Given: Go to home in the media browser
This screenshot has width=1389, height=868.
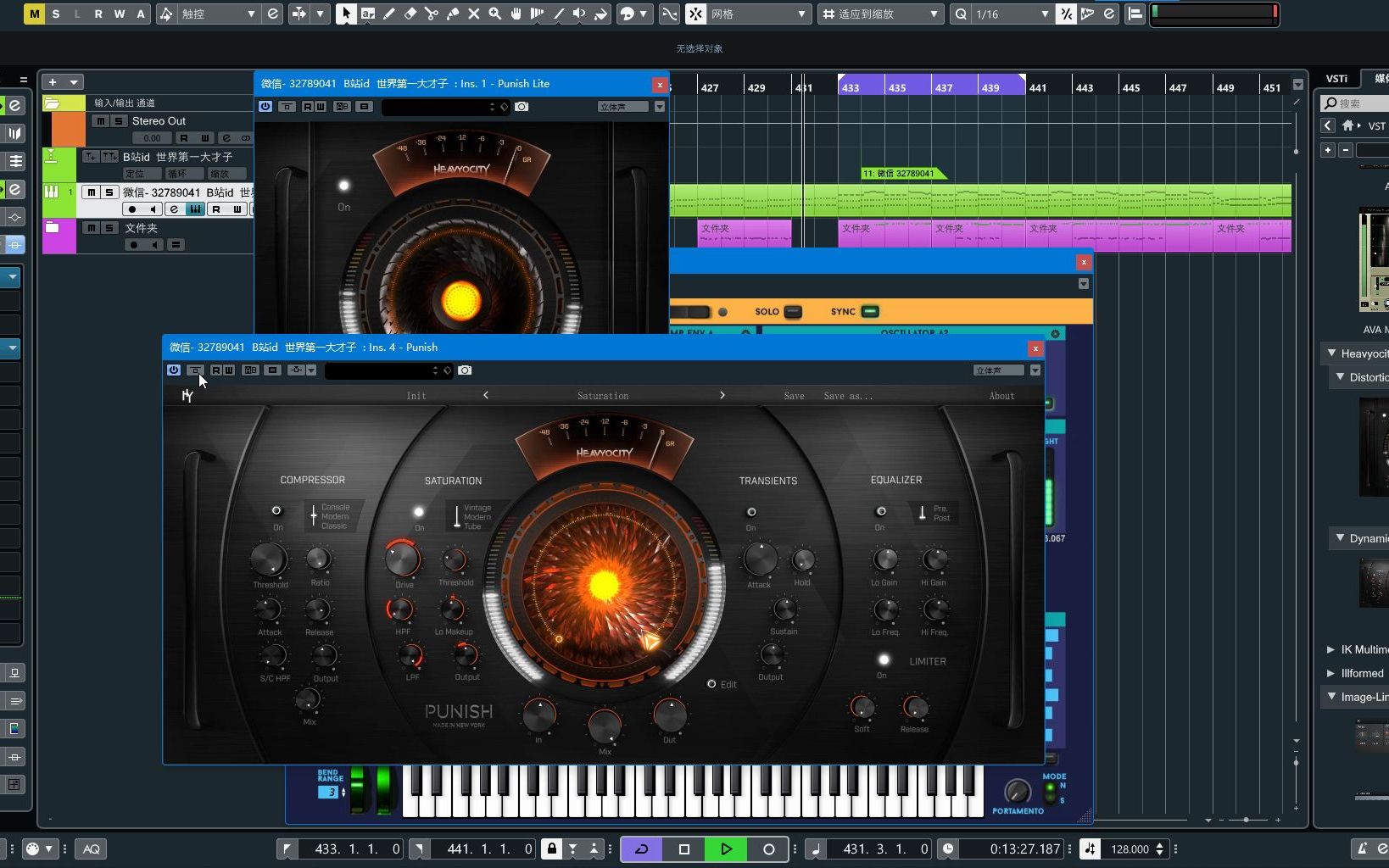Looking at the screenshot, I should coord(1347,125).
